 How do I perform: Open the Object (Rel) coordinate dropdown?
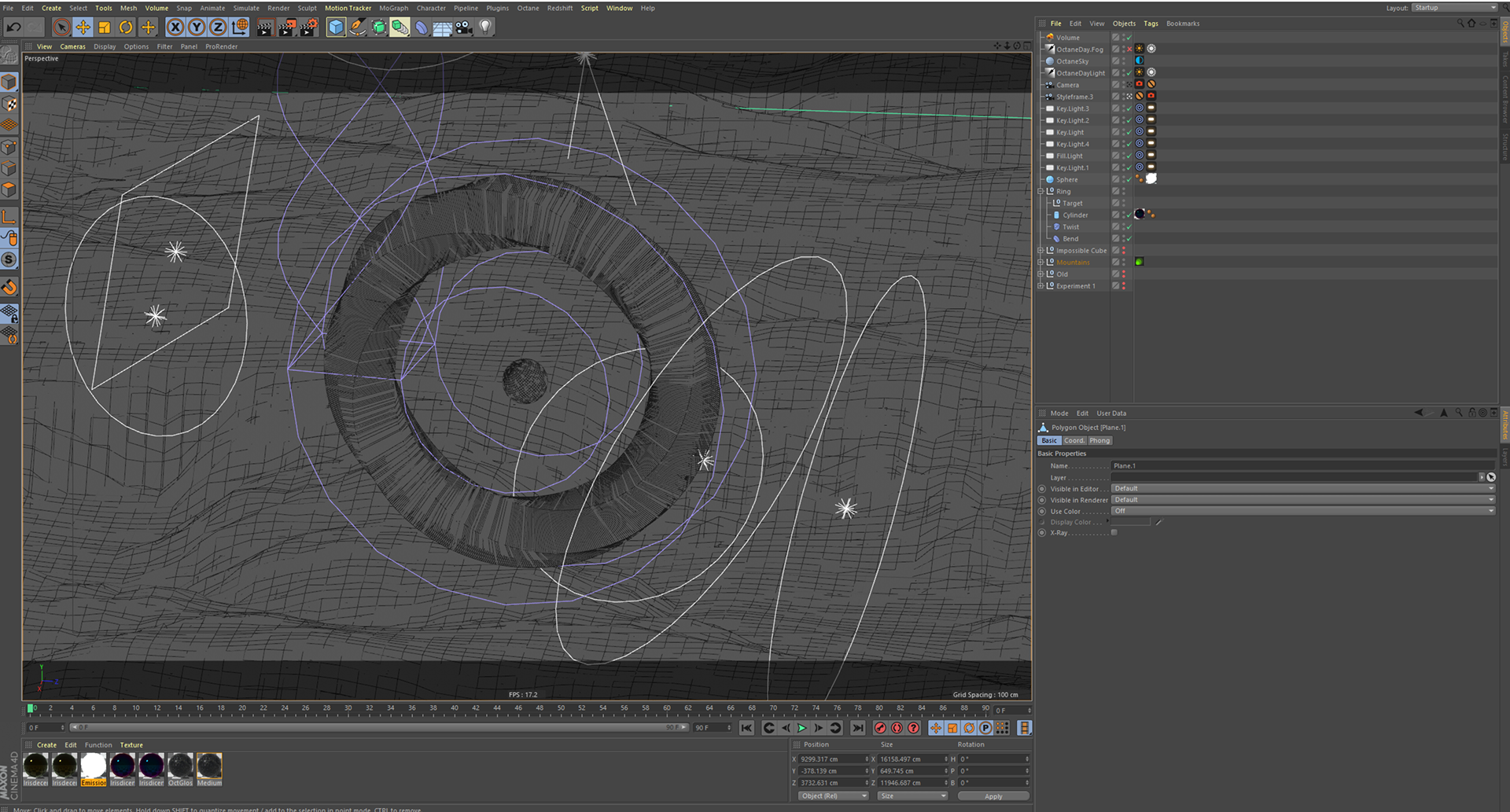pos(832,795)
